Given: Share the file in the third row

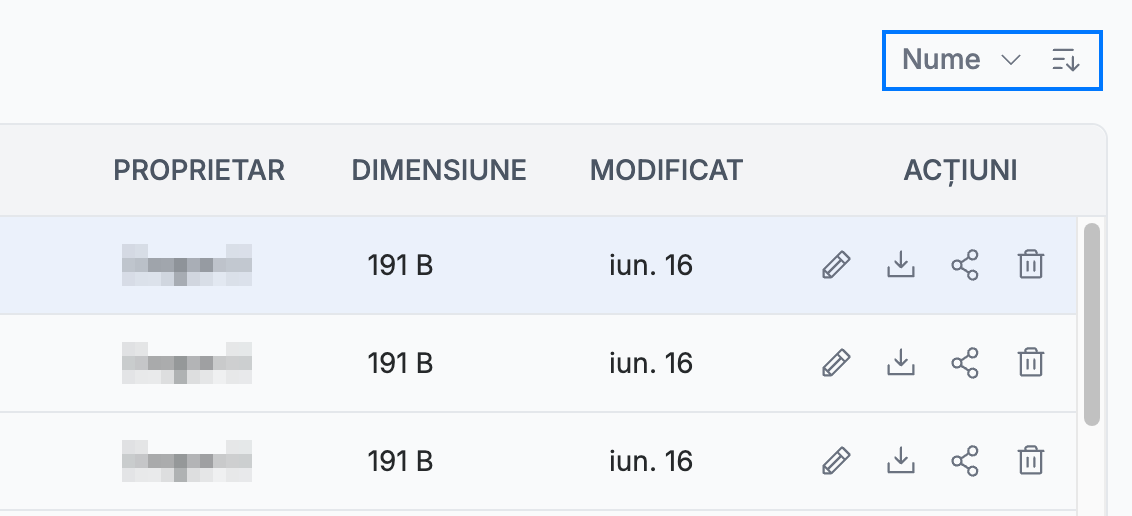Looking at the screenshot, I should pyautogui.click(x=965, y=460).
